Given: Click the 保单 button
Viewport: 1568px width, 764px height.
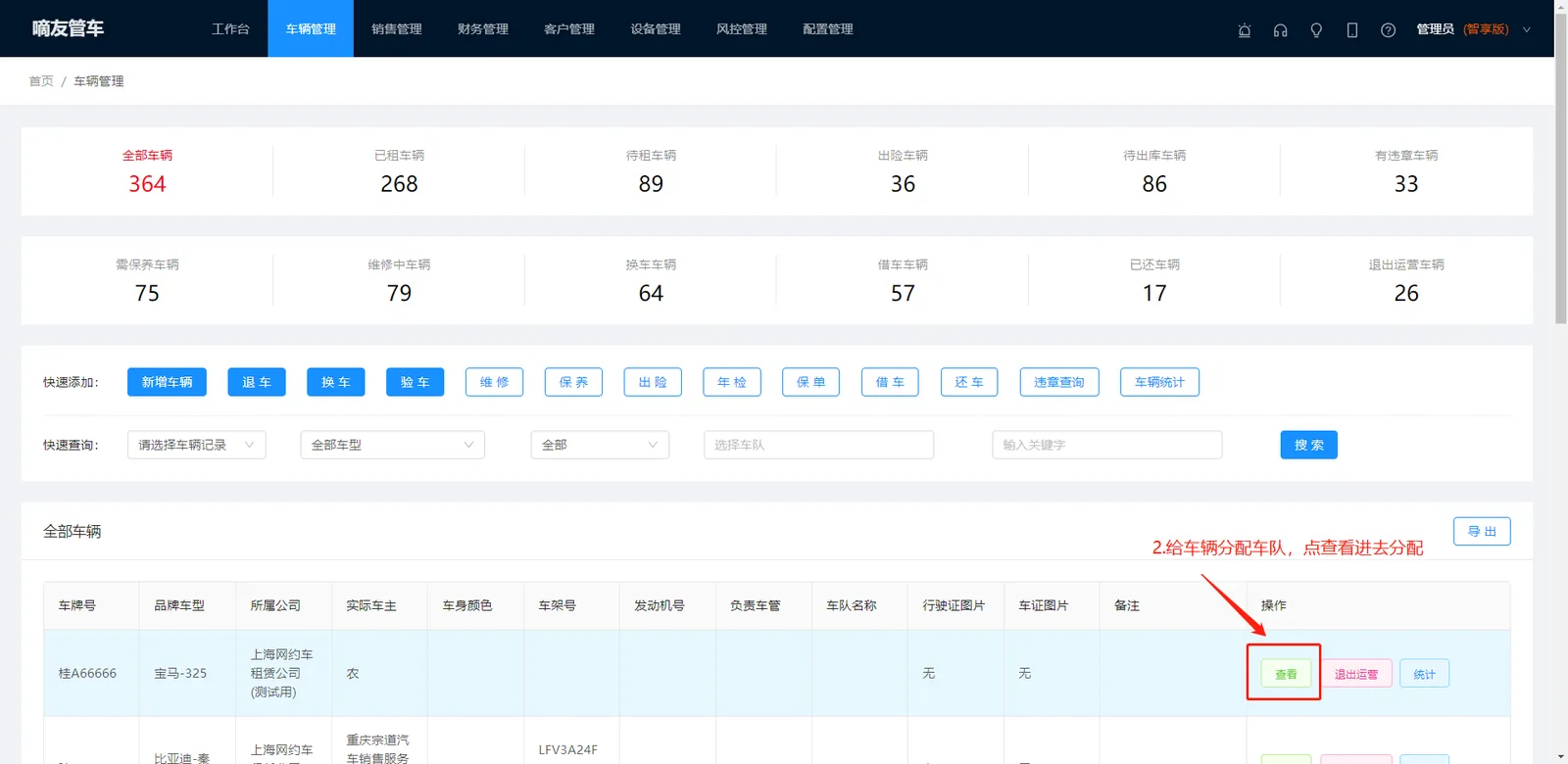Looking at the screenshot, I should click(x=811, y=382).
